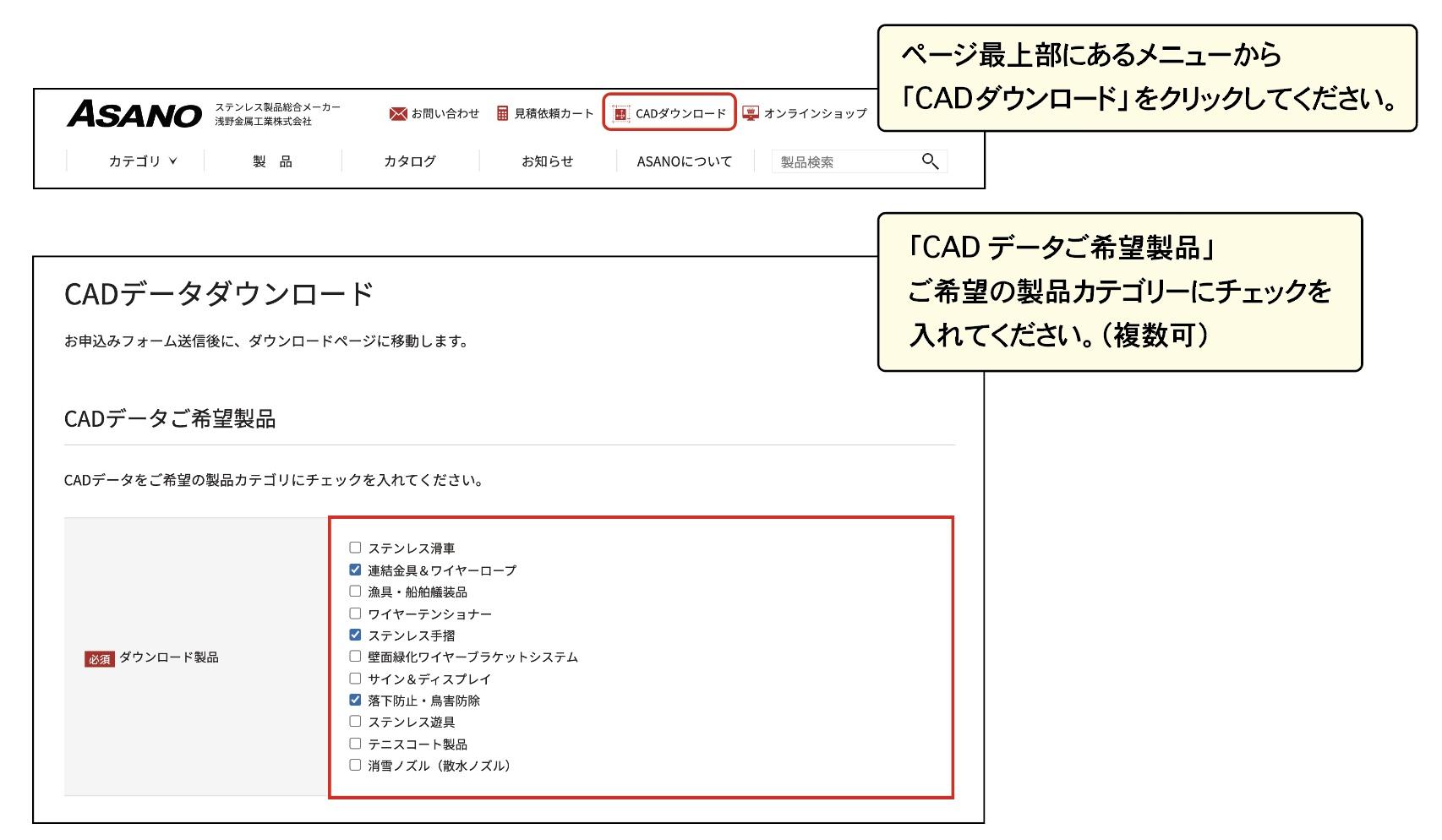Click the envelope icon for お問い合わせ

398,113
